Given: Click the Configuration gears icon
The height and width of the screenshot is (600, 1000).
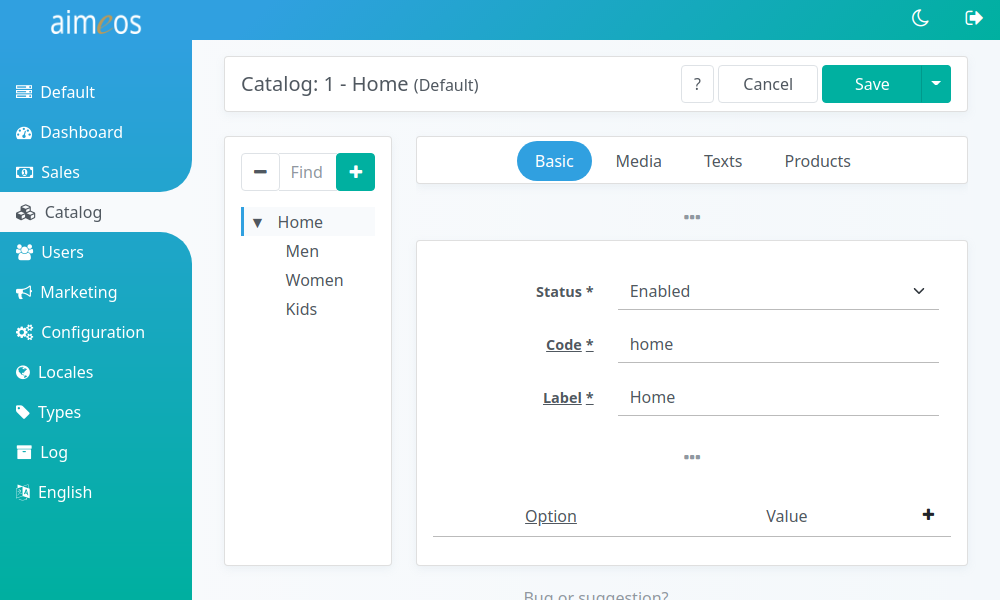Looking at the screenshot, I should (24, 332).
